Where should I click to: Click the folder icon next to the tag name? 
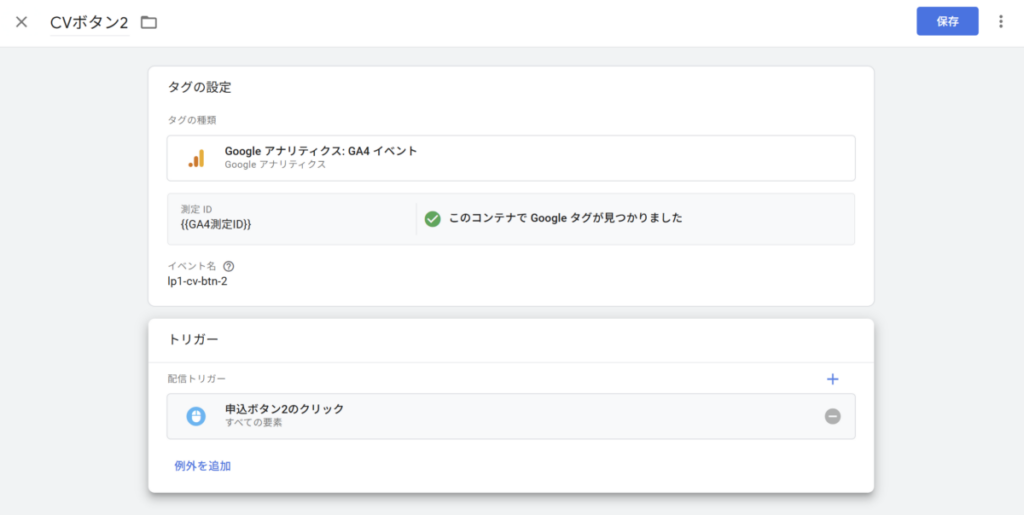pyautogui.click(x=149, y=22)
